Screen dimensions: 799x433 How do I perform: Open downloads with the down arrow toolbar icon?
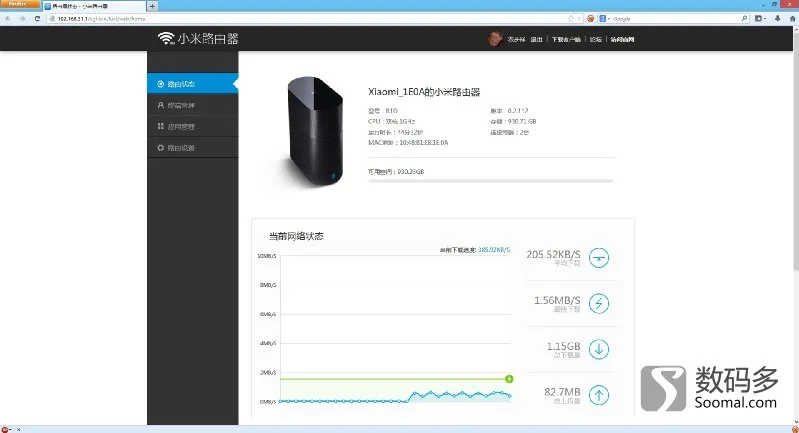778,18
